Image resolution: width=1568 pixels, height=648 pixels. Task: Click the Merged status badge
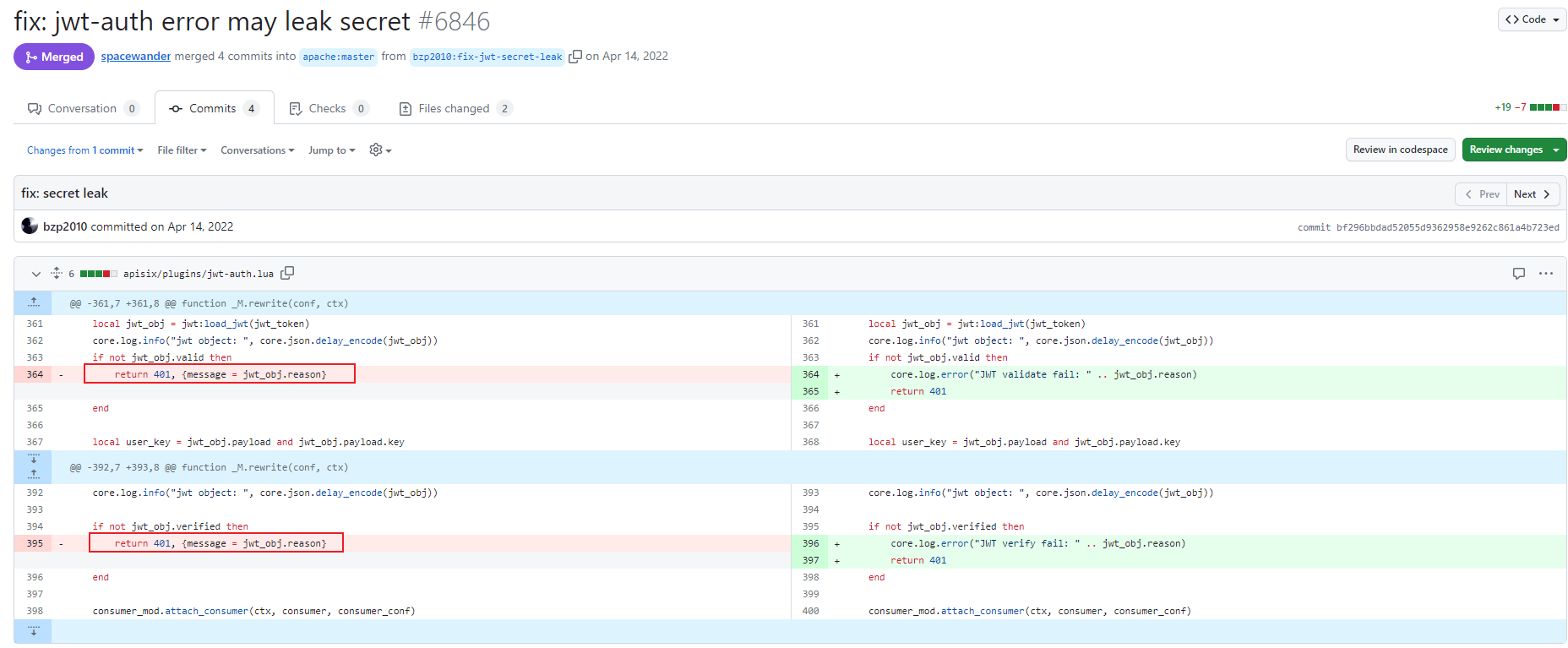tap(54, 57)
